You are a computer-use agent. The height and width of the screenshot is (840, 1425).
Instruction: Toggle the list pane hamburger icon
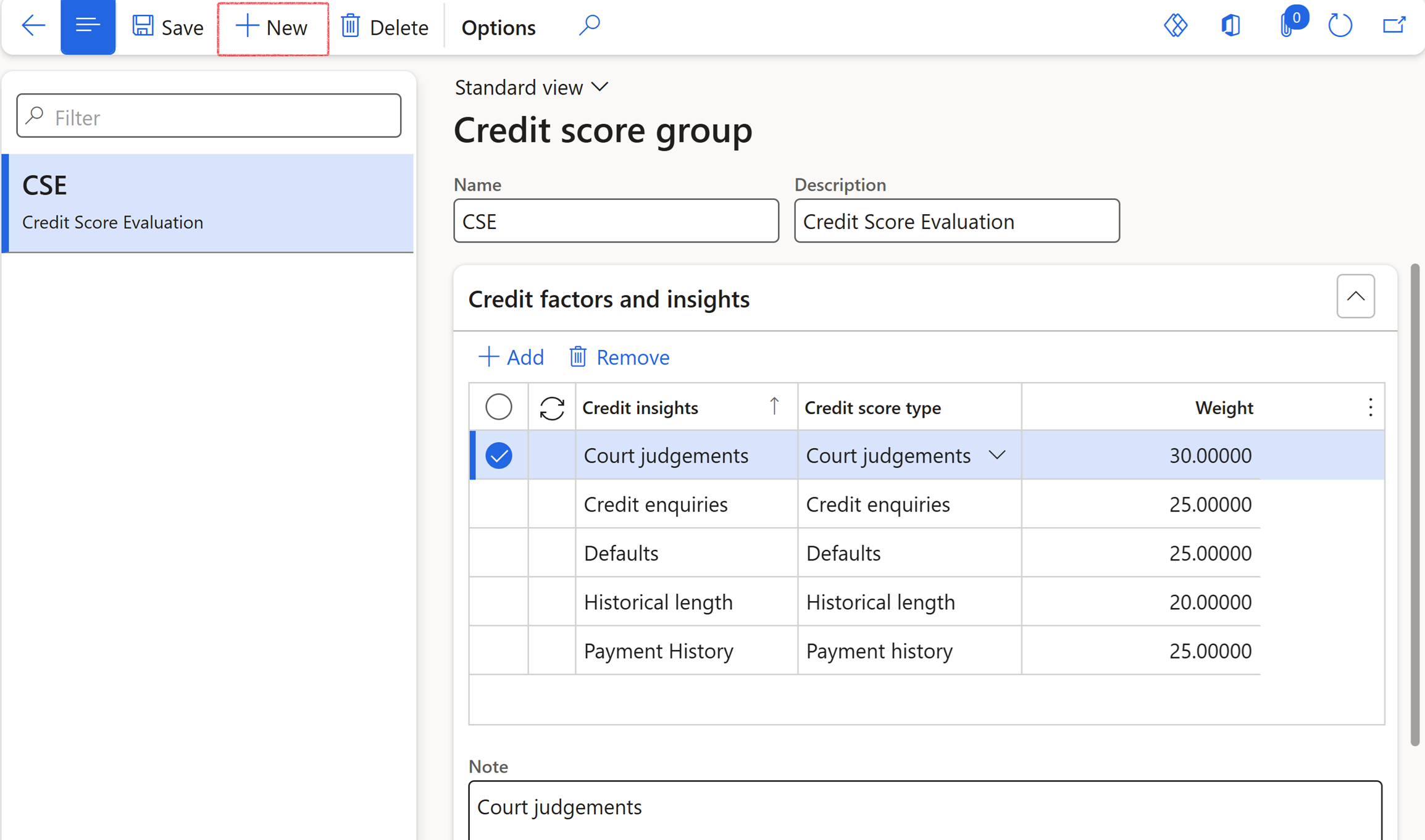pyautogui.click(x=88, y=26)
